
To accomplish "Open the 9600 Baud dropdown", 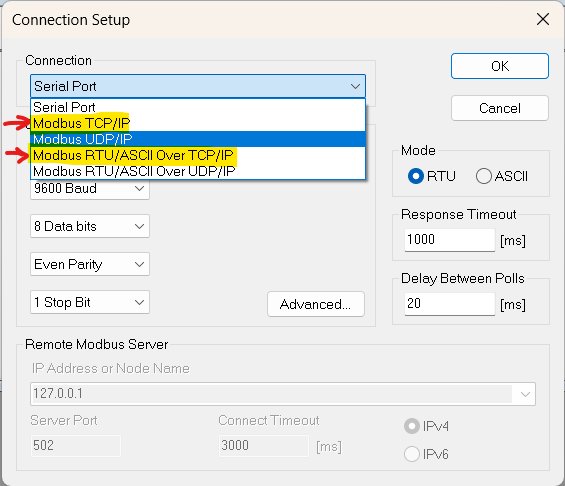I will (x=90, y=188).
